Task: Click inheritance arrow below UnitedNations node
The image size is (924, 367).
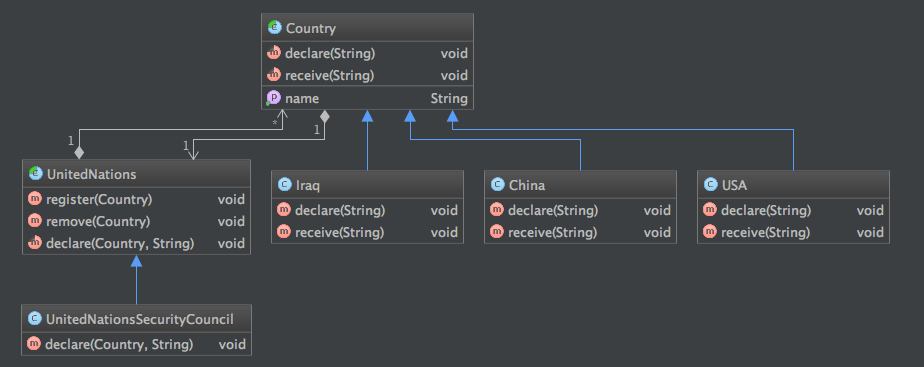Action: tap(136, 262)
